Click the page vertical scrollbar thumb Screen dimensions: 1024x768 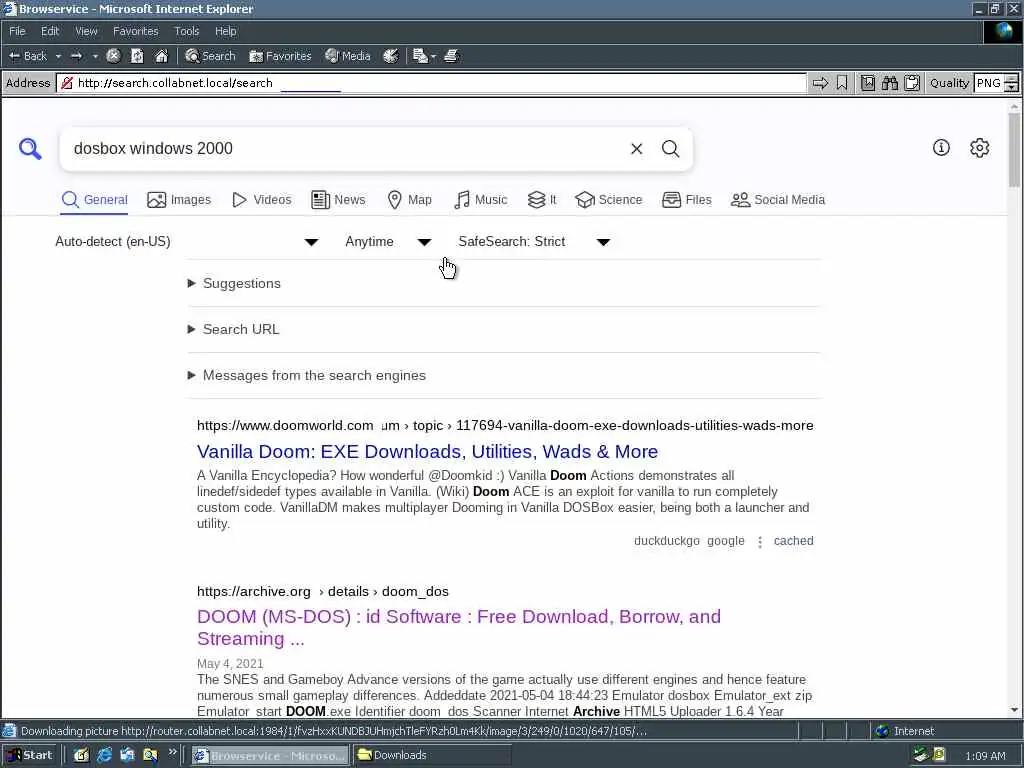1014,150
